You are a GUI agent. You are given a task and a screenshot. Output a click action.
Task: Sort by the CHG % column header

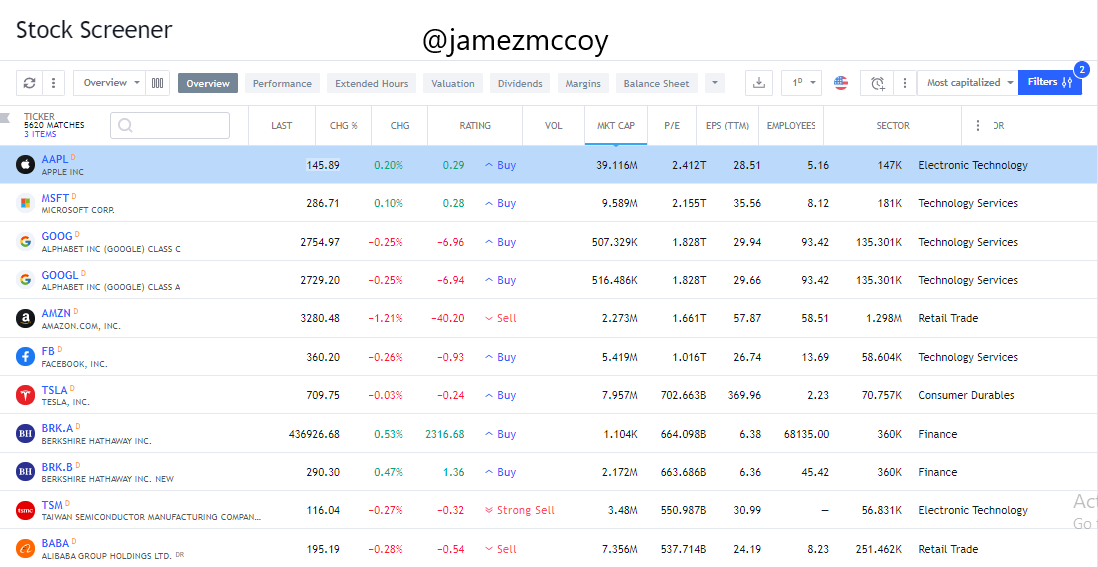coord(344,126)
